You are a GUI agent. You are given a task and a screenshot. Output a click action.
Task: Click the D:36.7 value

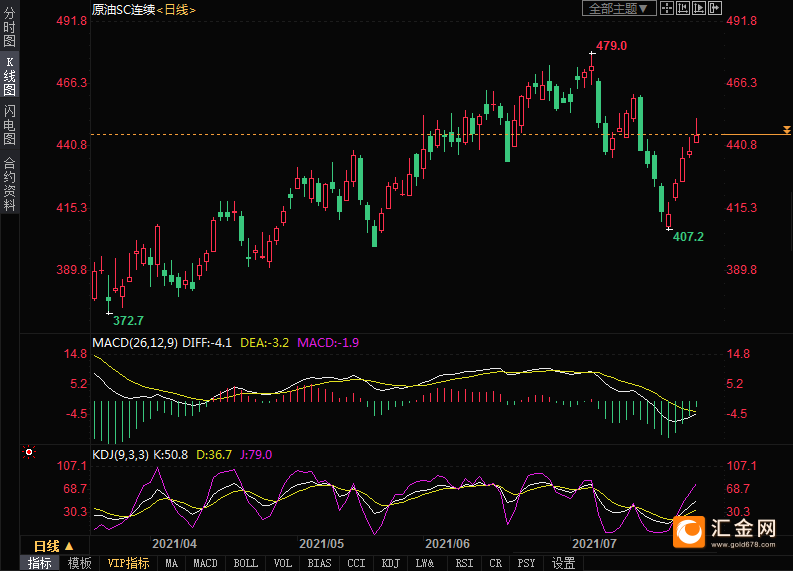214,455
